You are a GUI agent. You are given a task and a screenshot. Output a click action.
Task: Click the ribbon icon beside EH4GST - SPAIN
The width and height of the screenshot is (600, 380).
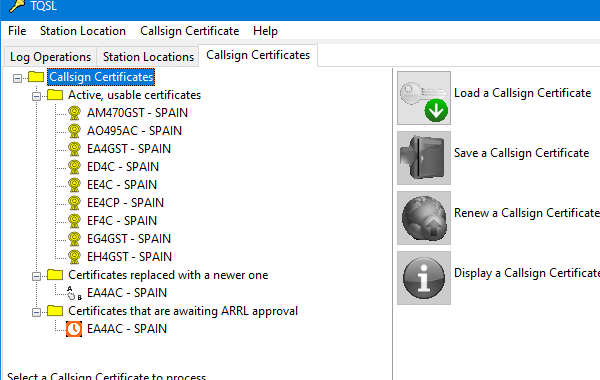(74, 257)
